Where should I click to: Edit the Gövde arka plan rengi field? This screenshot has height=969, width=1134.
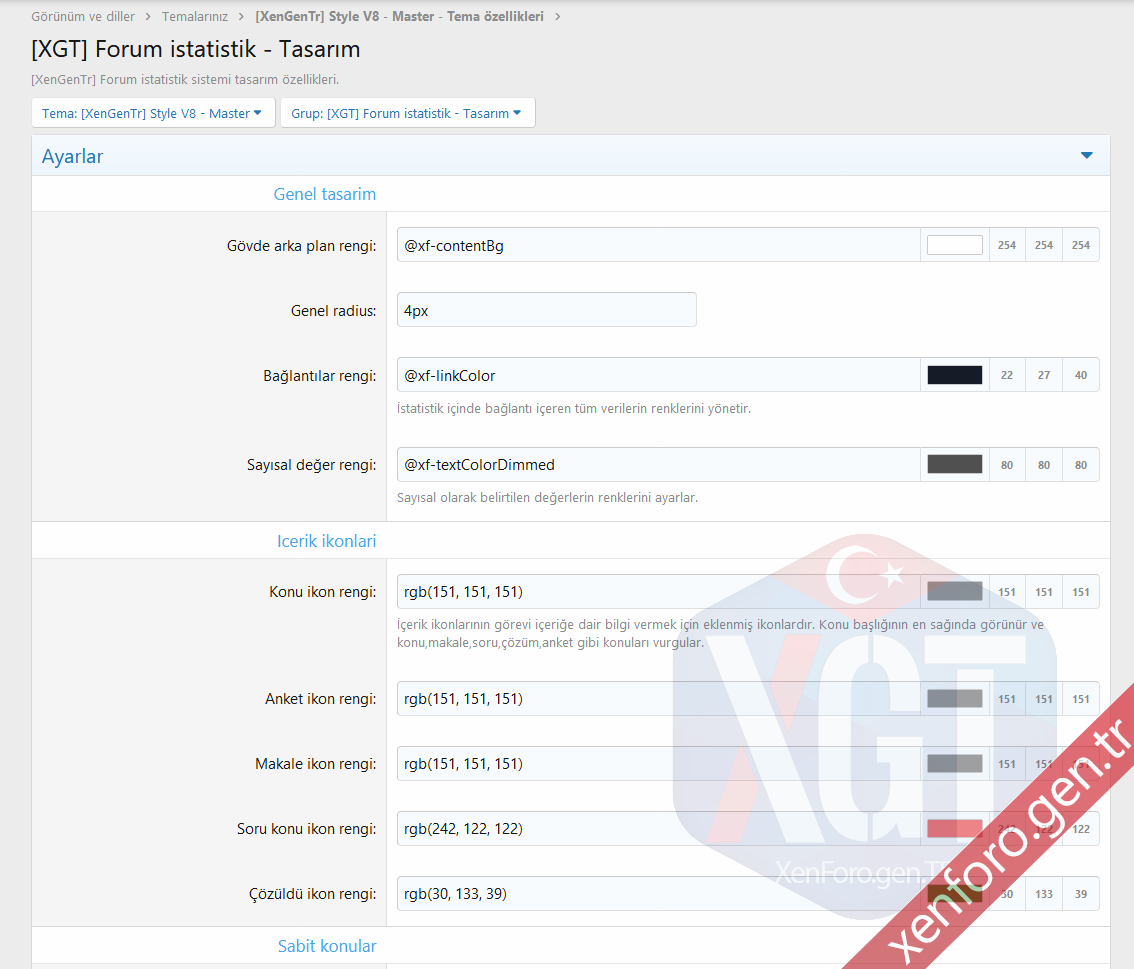(658, 245)
